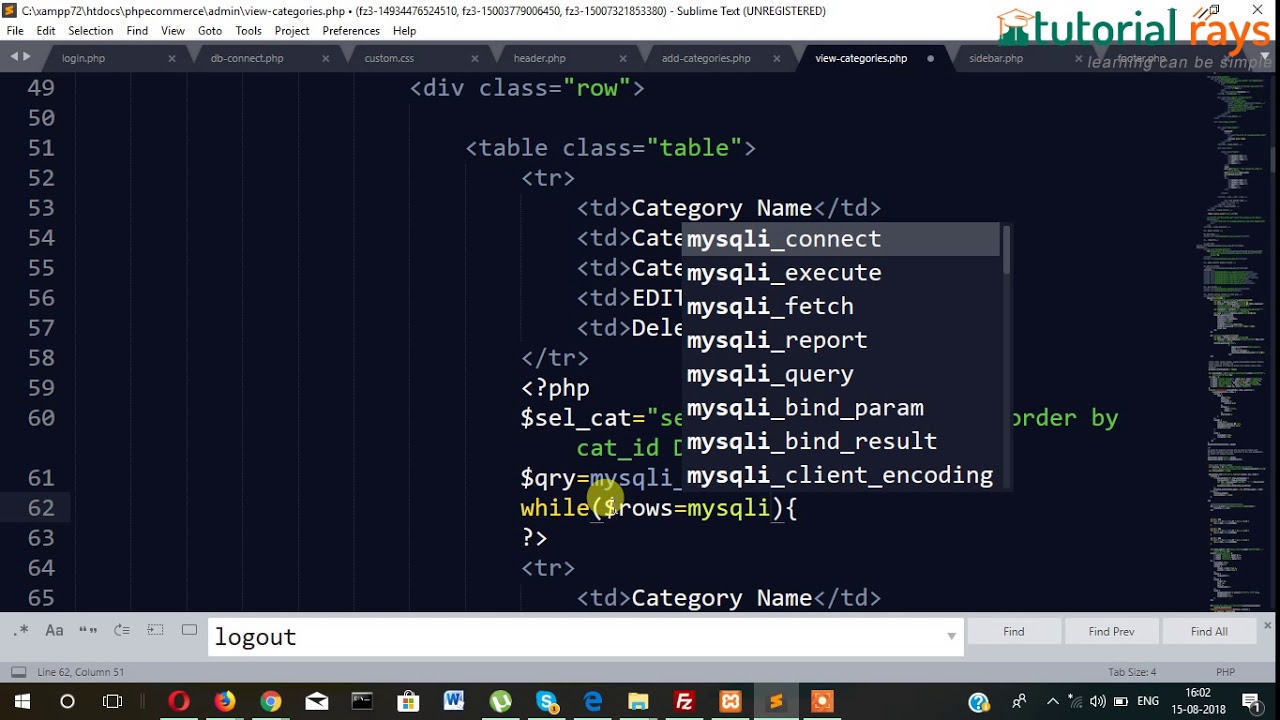Select mysqli_connect from autocomplete list
1280x720 pixels.
click(841, 239)
